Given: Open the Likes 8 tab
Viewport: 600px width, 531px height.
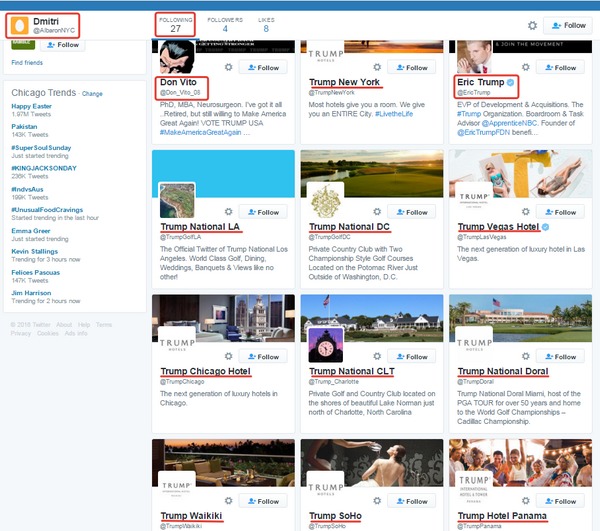Looking at the screenshot, I should [266, 25].
